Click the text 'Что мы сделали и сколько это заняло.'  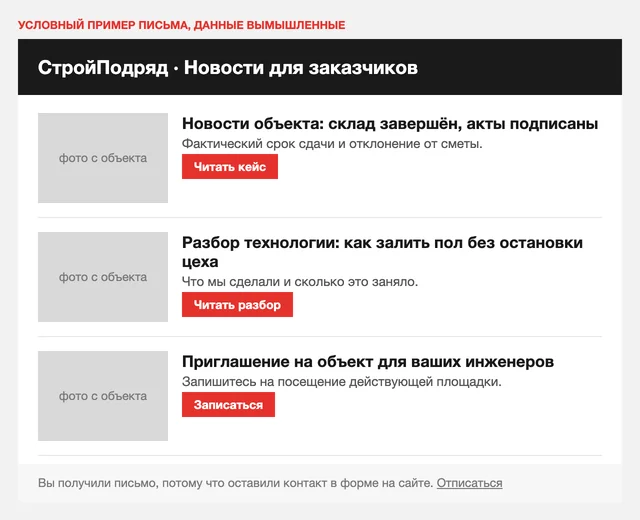300,282
